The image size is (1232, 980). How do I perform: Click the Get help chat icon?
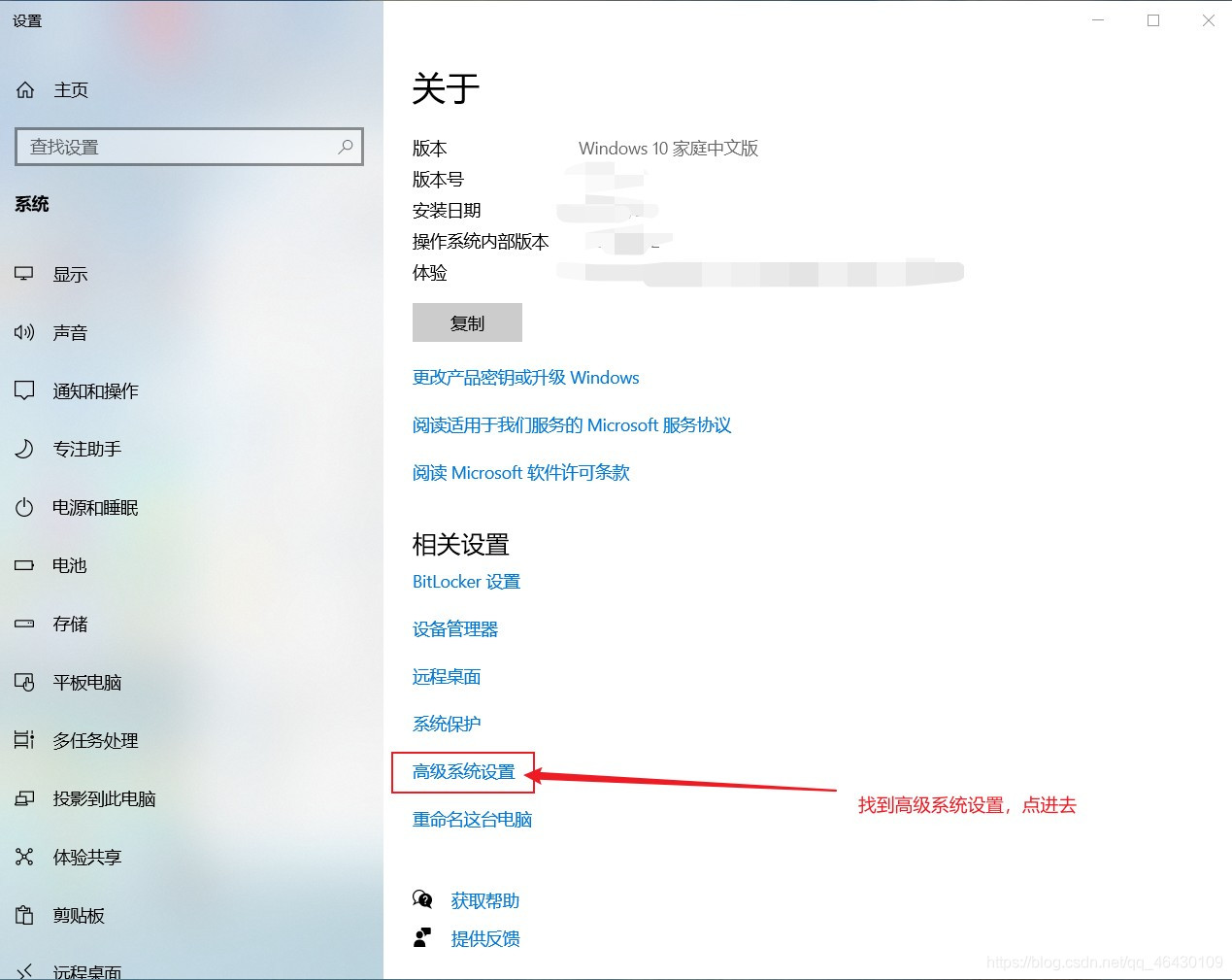click(x=422, y=899)
